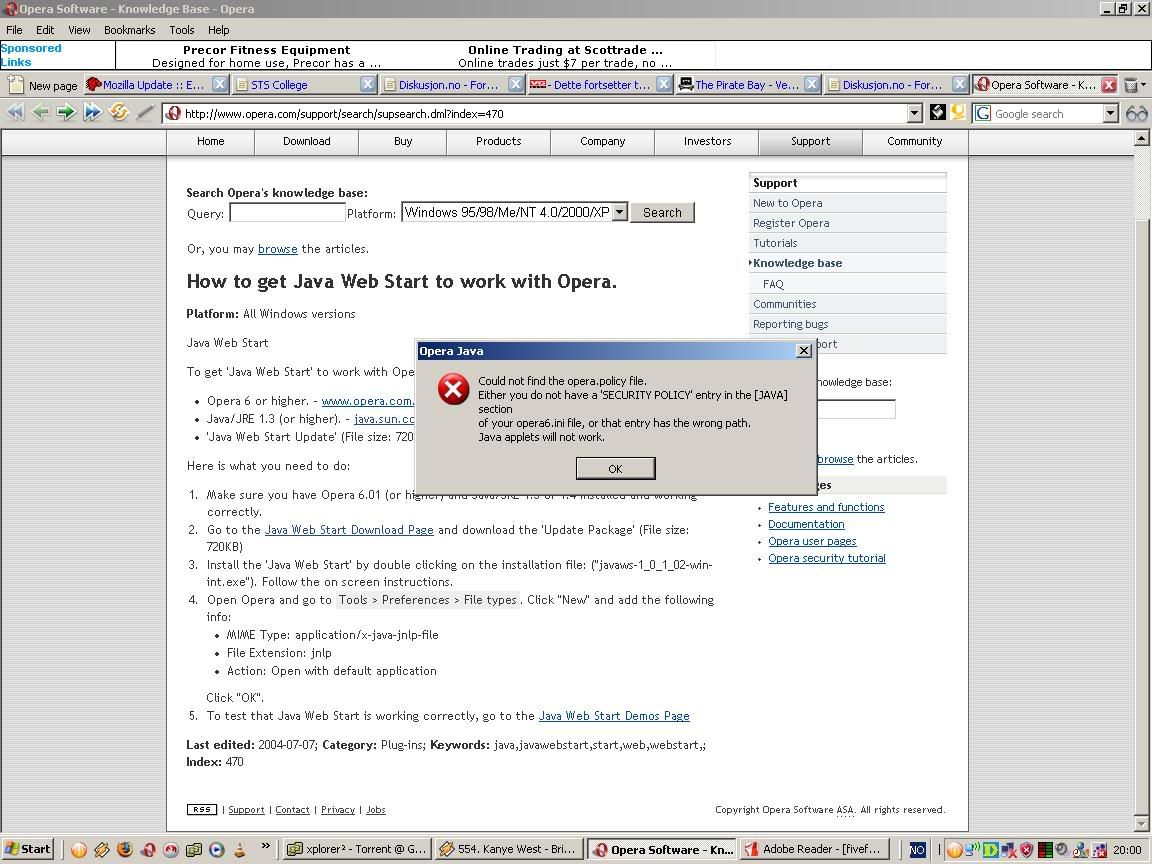
Task: Open the Tools menu
Action: [x=181, y=30]
